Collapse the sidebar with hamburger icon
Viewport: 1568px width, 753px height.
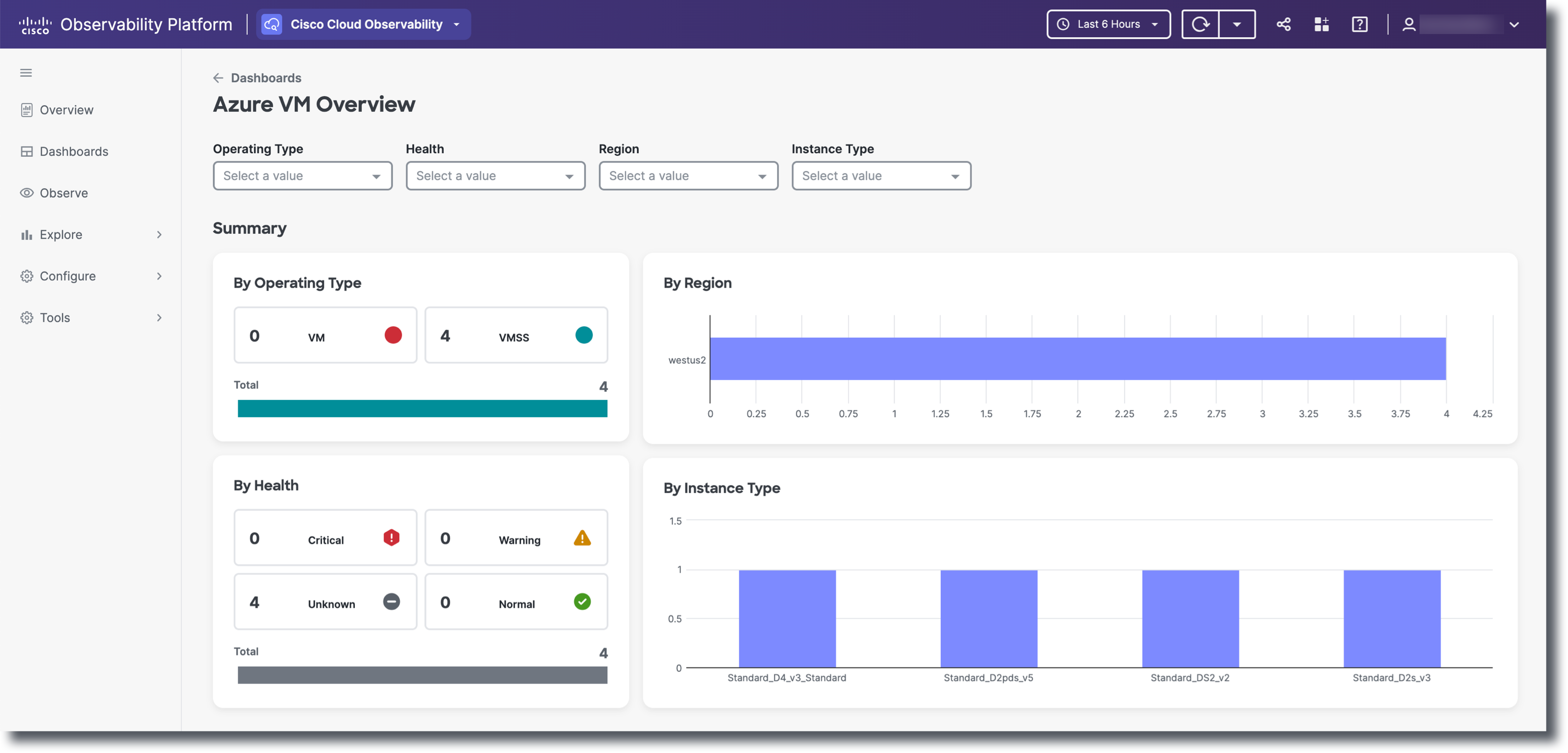(26, 73)
